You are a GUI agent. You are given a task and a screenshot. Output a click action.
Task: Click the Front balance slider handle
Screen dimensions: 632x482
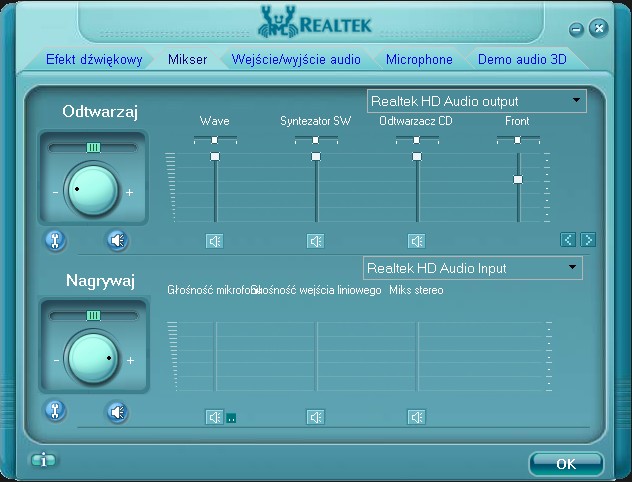pyautogui.click(x=518, y=140)
